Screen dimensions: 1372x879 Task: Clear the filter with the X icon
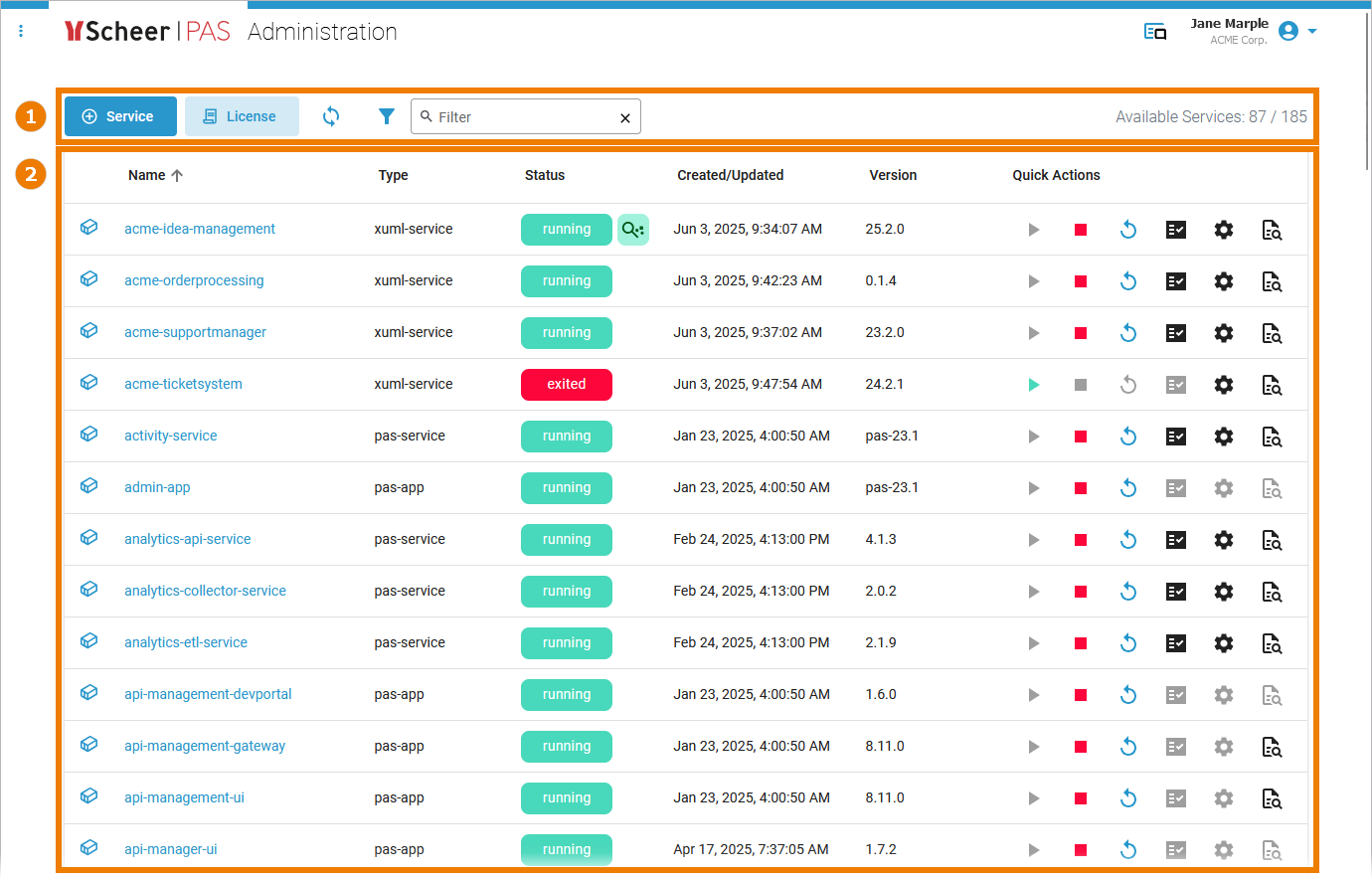(625, 118)
